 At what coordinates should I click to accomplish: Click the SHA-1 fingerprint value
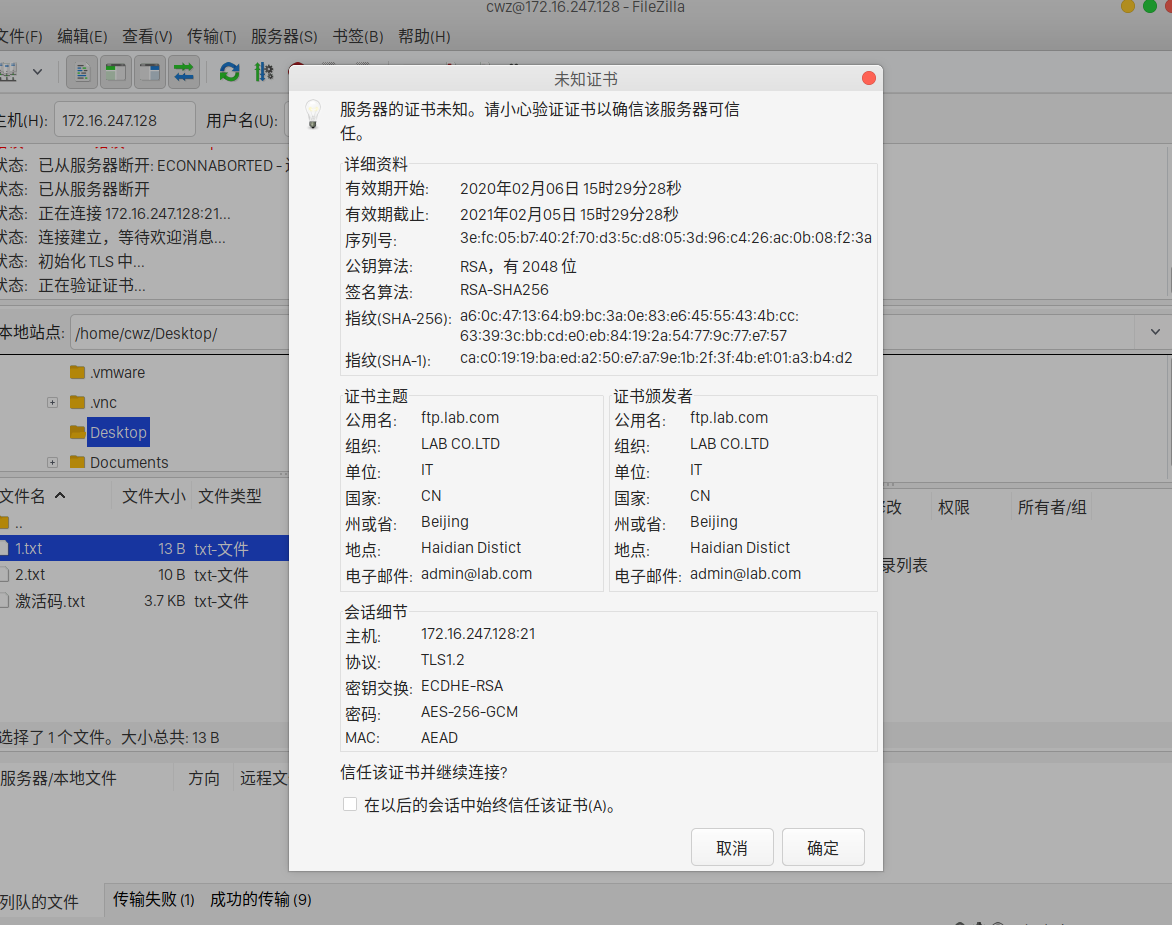point(656,358)
